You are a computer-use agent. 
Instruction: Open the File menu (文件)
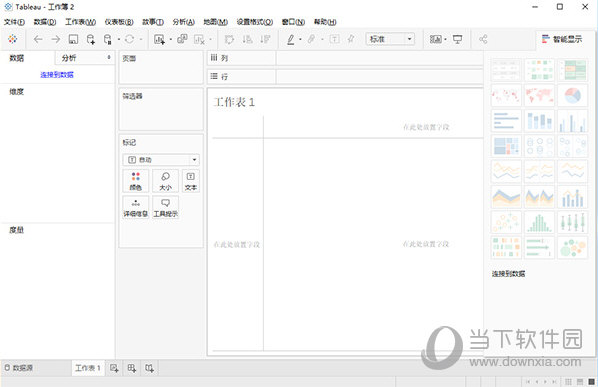tap(14, 22)
